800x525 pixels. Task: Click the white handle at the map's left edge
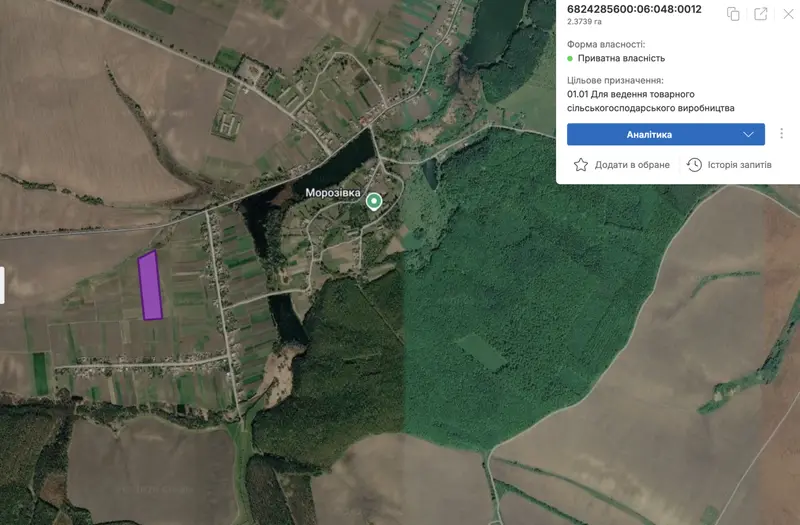tap(2, 285)
